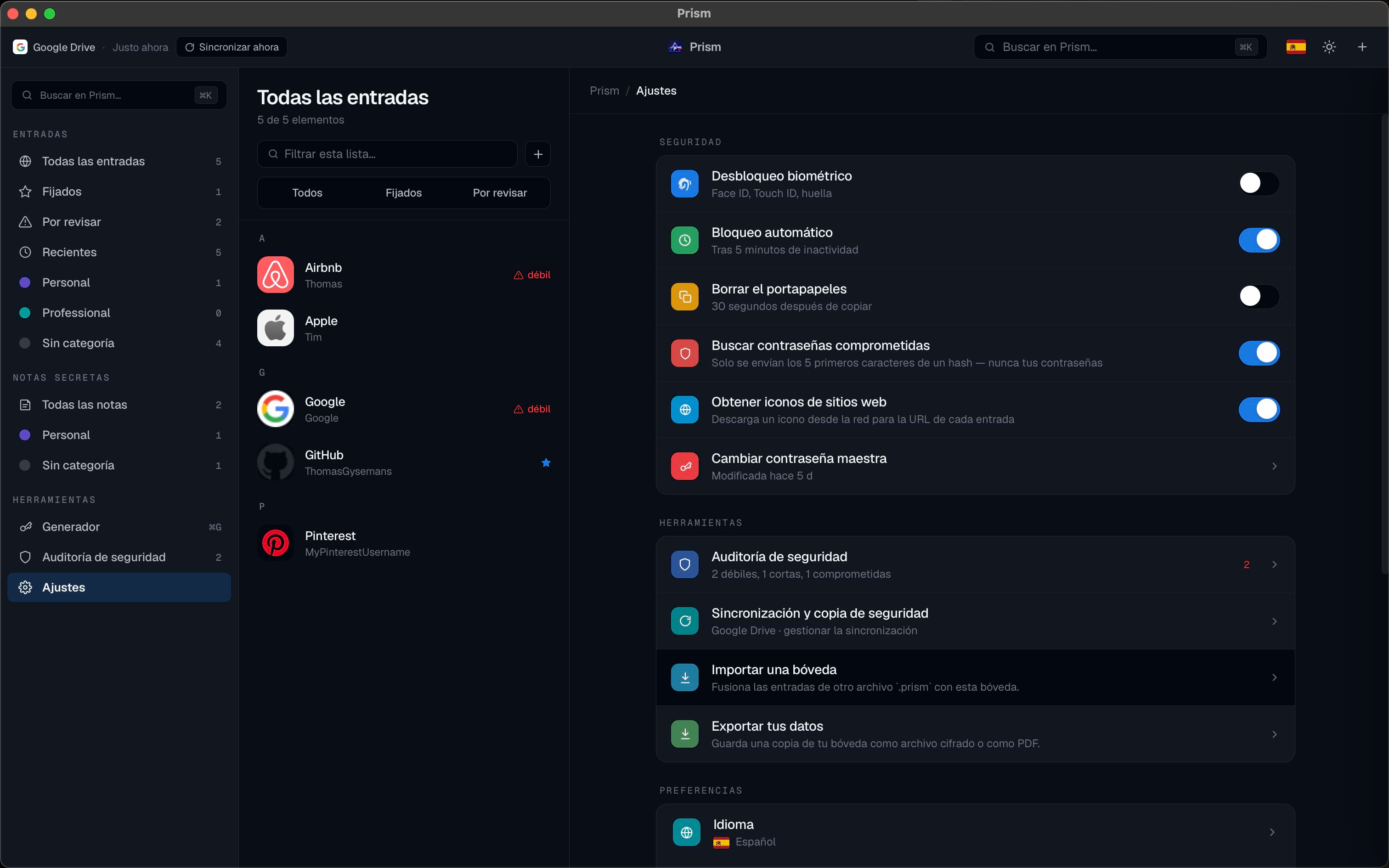Screen dimensions: 1389x868
Task: Select the purple Personal category under Entradas
Action: click(119, 282)
